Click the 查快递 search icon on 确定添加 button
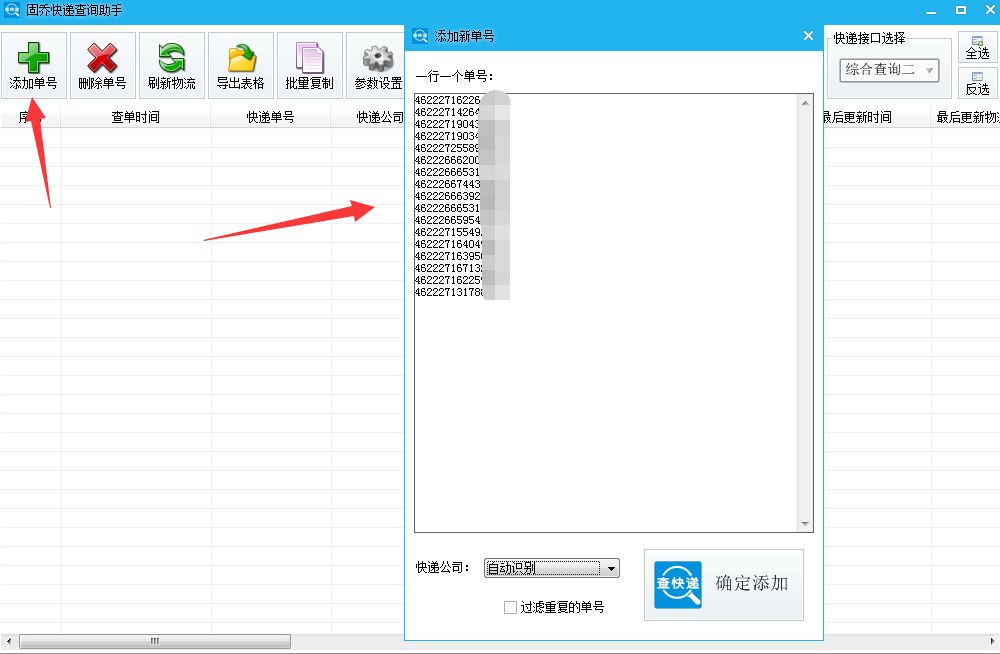 pyautogui.click(x=678, y=584)
